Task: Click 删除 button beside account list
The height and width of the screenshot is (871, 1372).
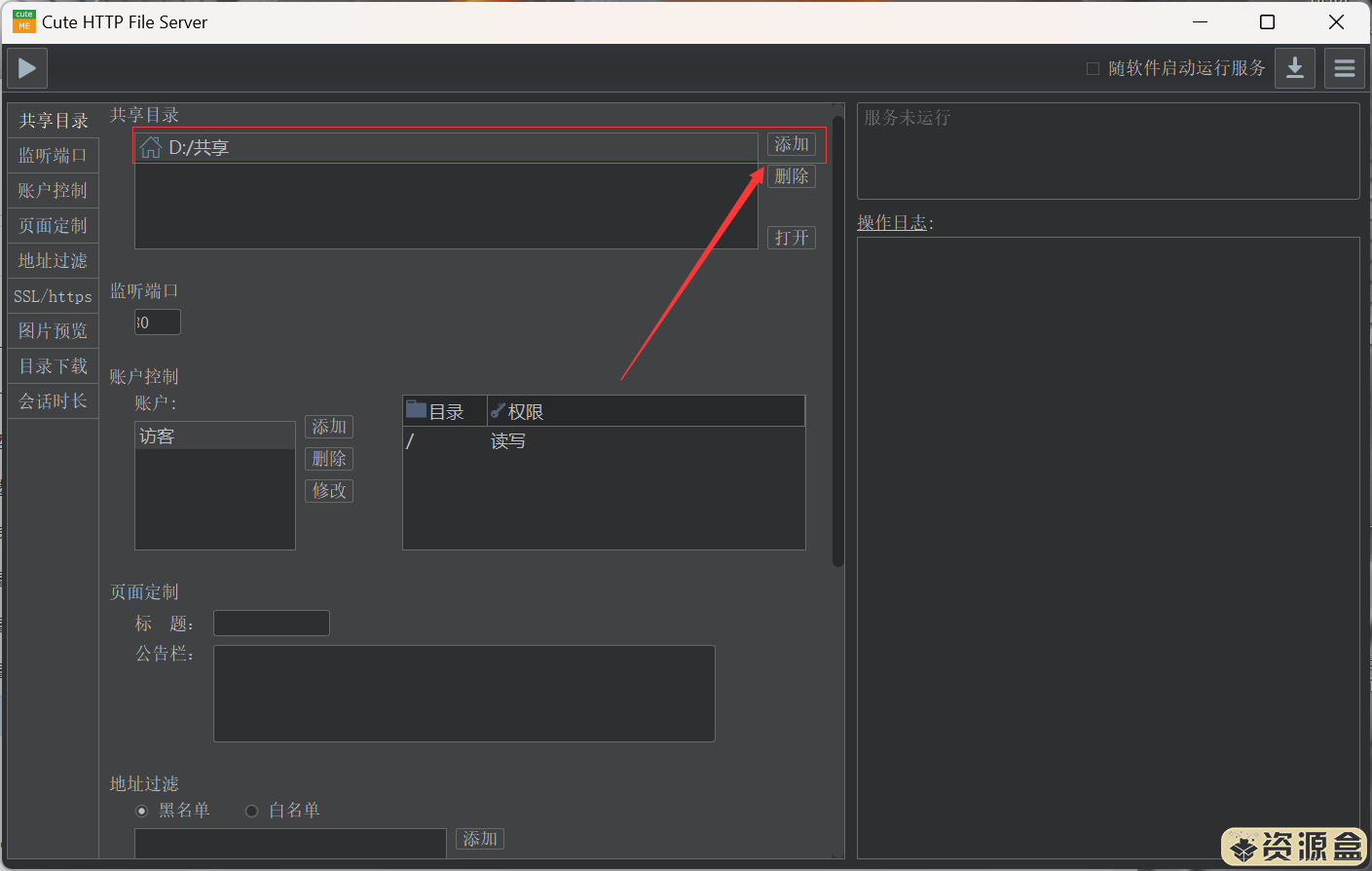Action: (329, 459)
